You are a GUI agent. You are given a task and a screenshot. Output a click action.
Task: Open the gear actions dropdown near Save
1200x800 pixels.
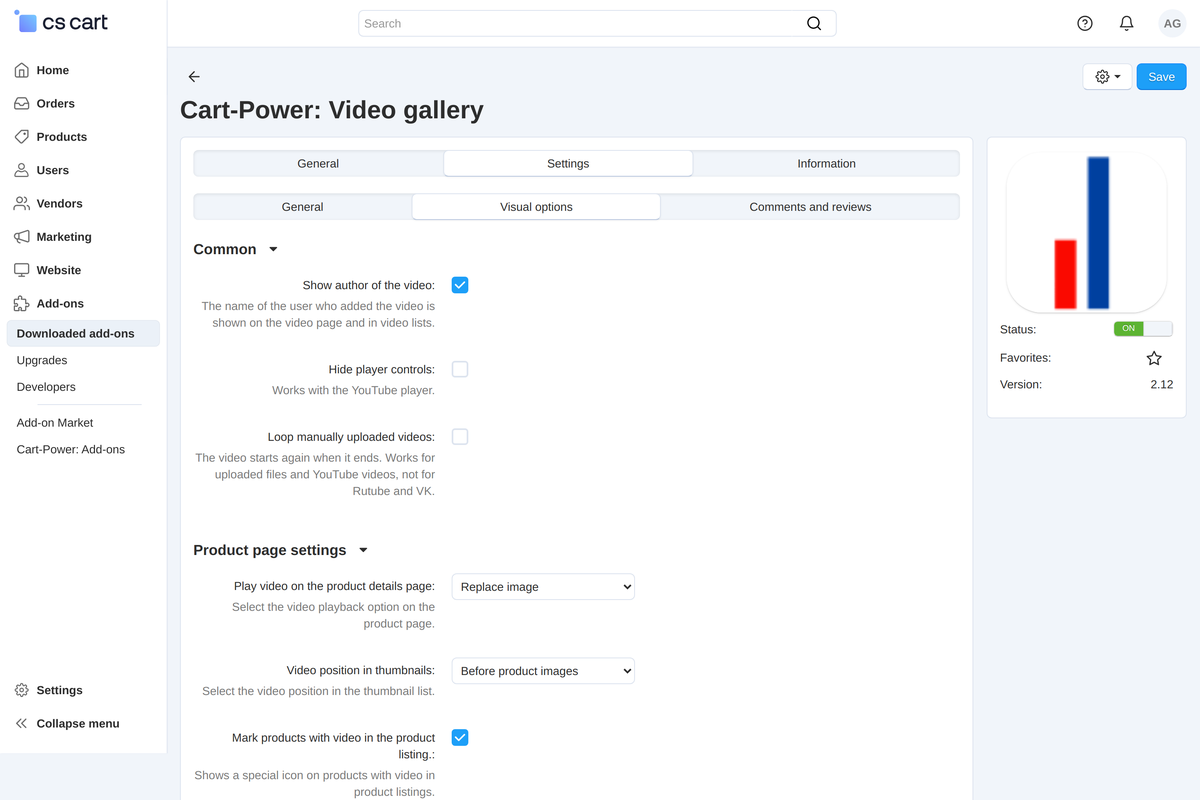1107,77
